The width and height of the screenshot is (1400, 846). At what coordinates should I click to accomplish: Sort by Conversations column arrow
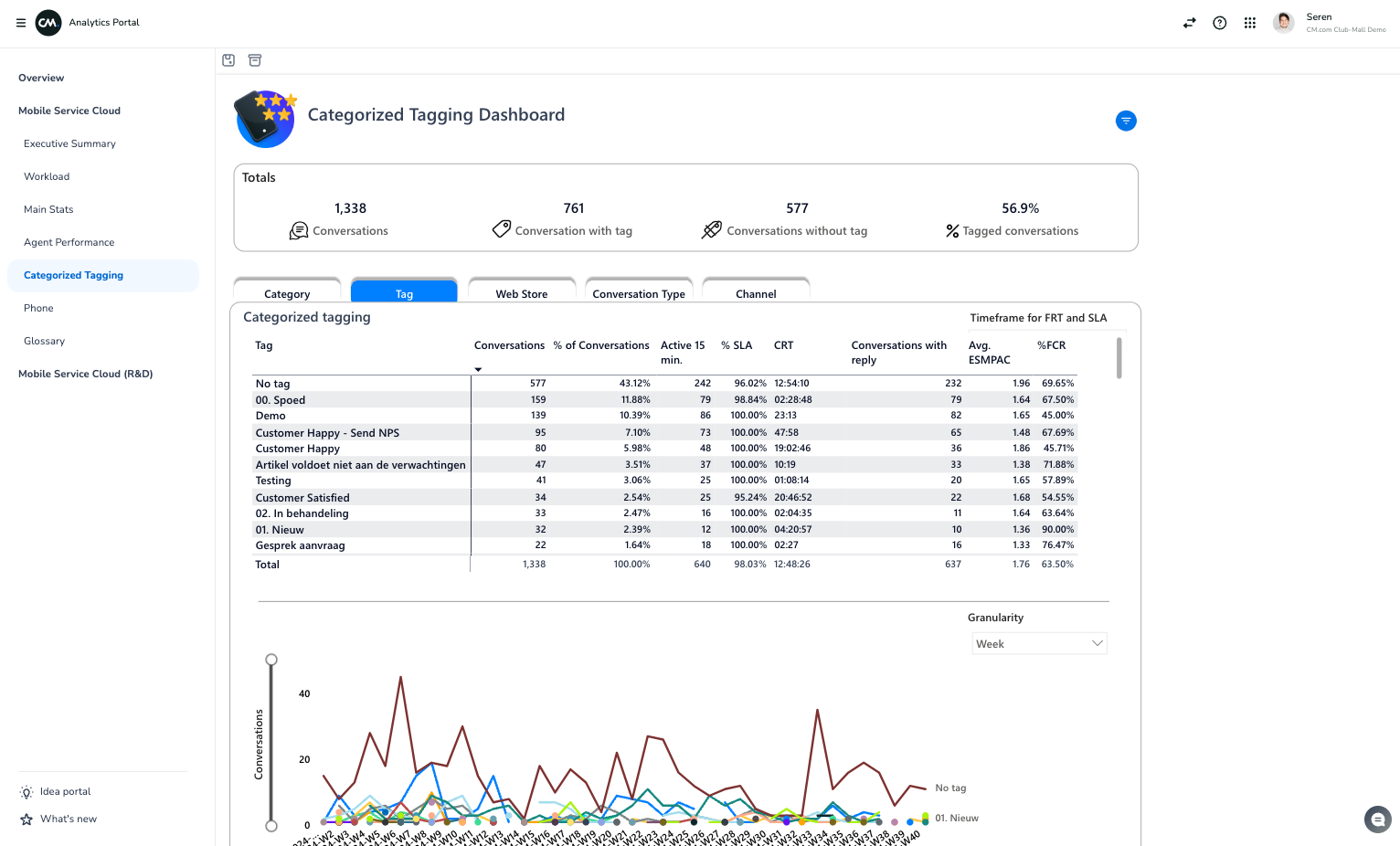[478, 369]
